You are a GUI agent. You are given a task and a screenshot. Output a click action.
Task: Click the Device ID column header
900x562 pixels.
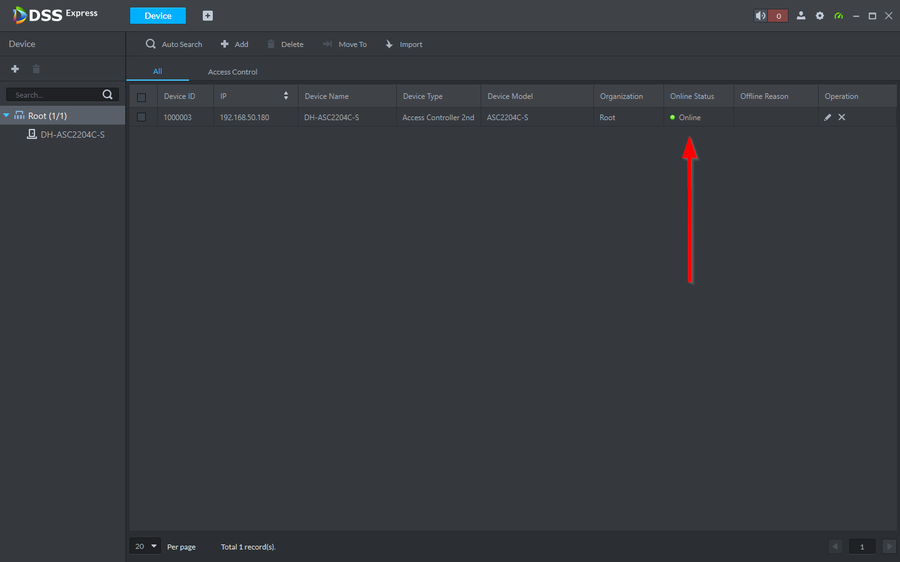(x=185, y=96)
